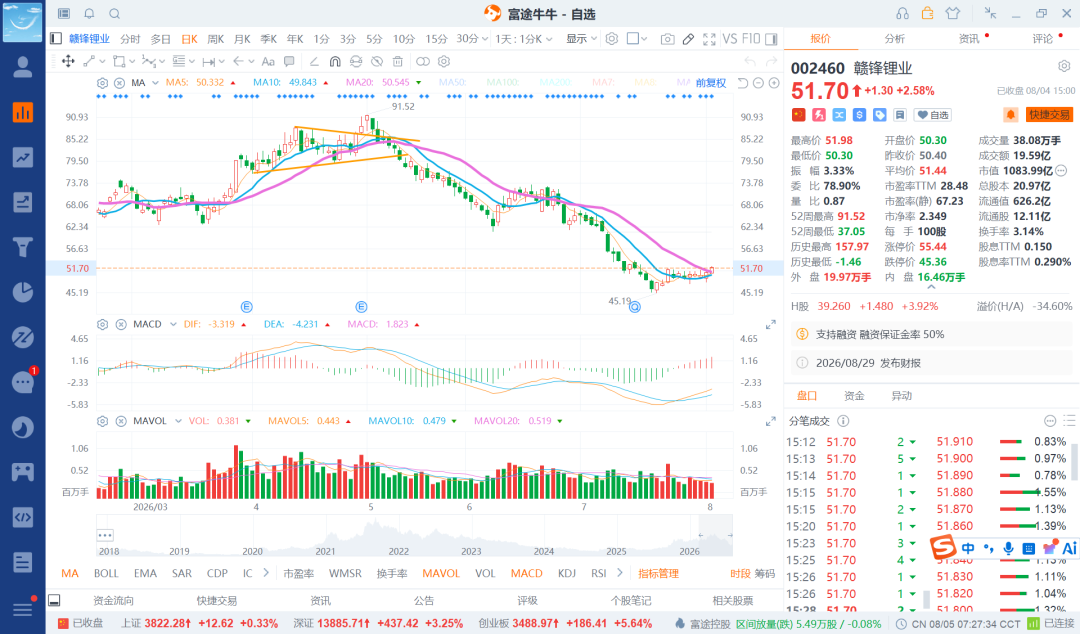Open the 显示 display dropdown
1080x634 pixels.
581,39
